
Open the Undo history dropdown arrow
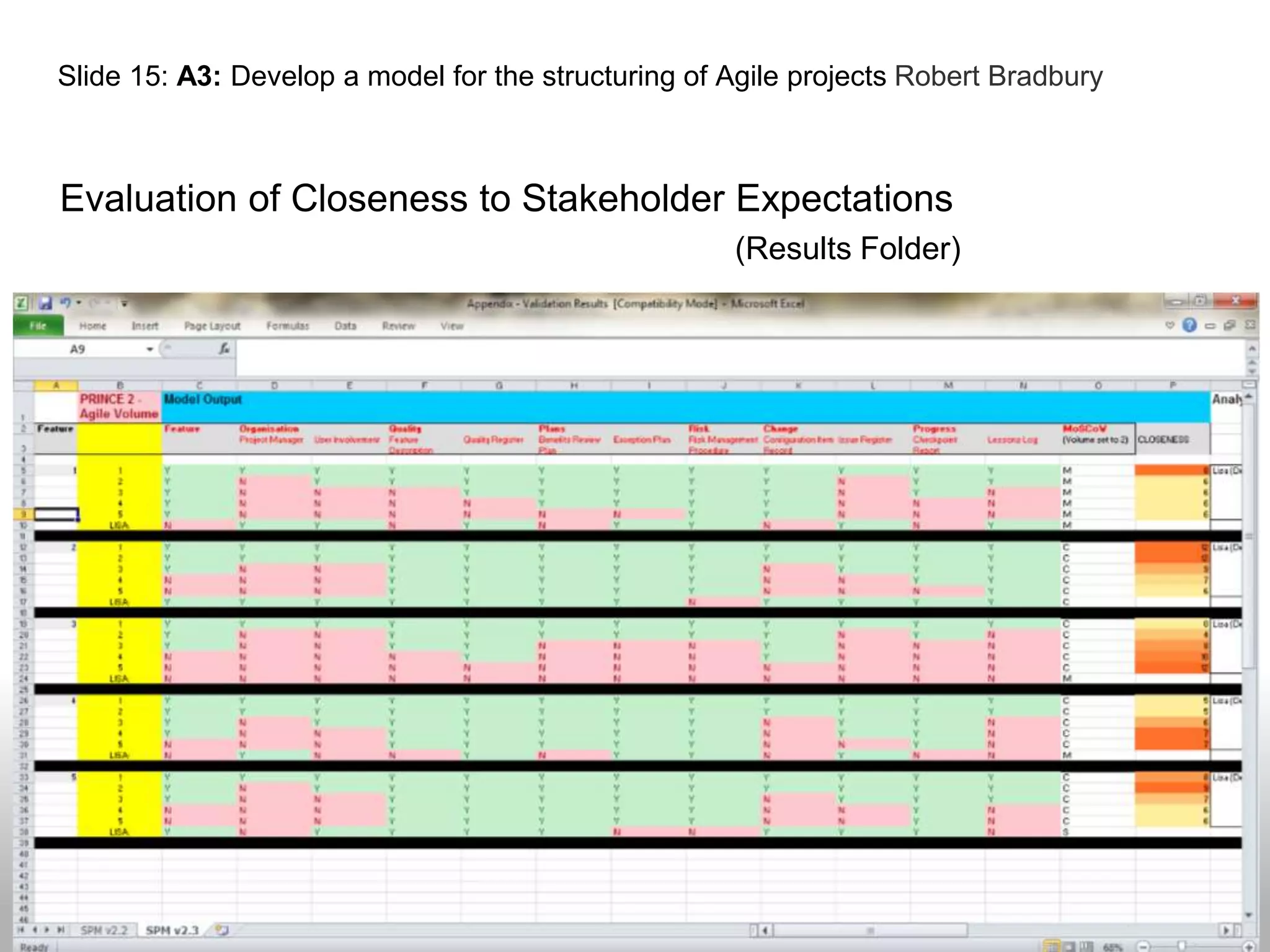[79, 303]
